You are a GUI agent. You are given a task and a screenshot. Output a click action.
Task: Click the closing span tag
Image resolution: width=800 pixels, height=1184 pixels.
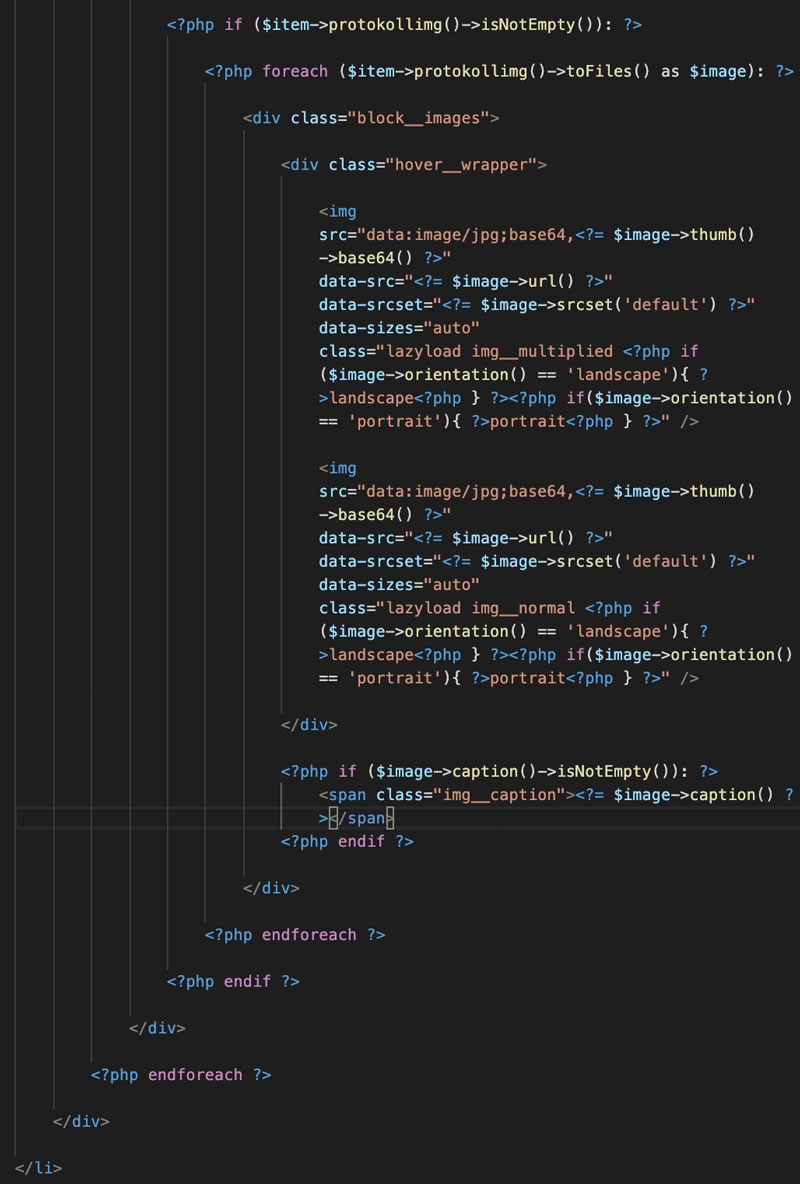(362, 818)
